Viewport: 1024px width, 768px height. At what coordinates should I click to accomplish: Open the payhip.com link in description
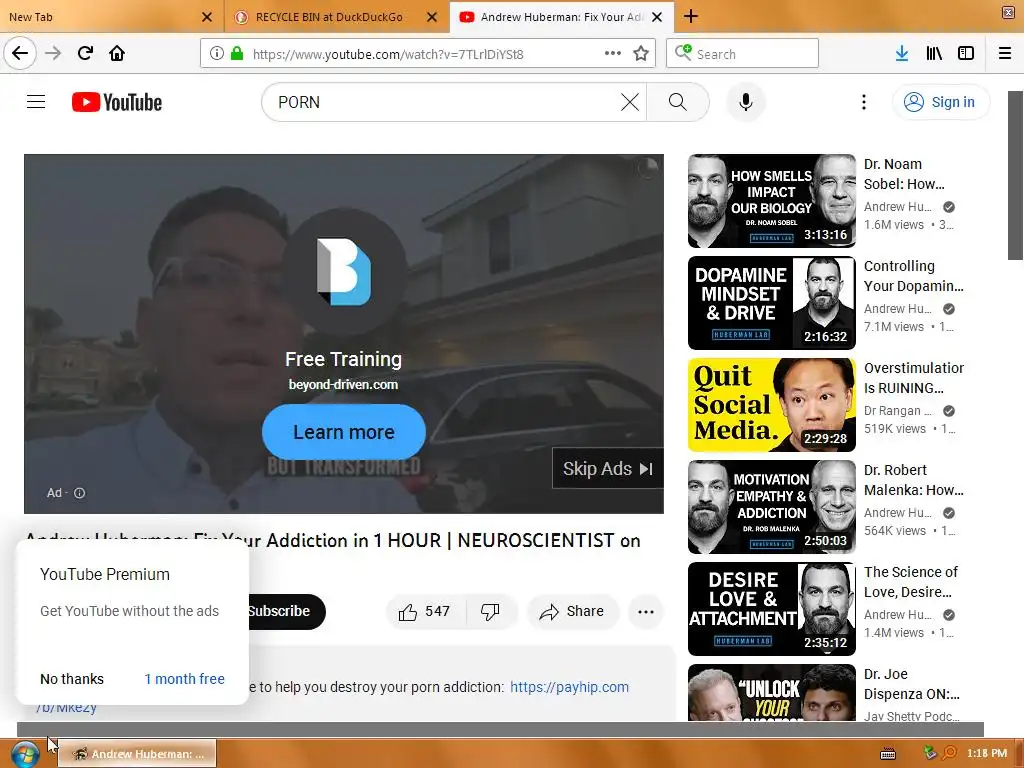pyautogui.click(x=569, y=687)
